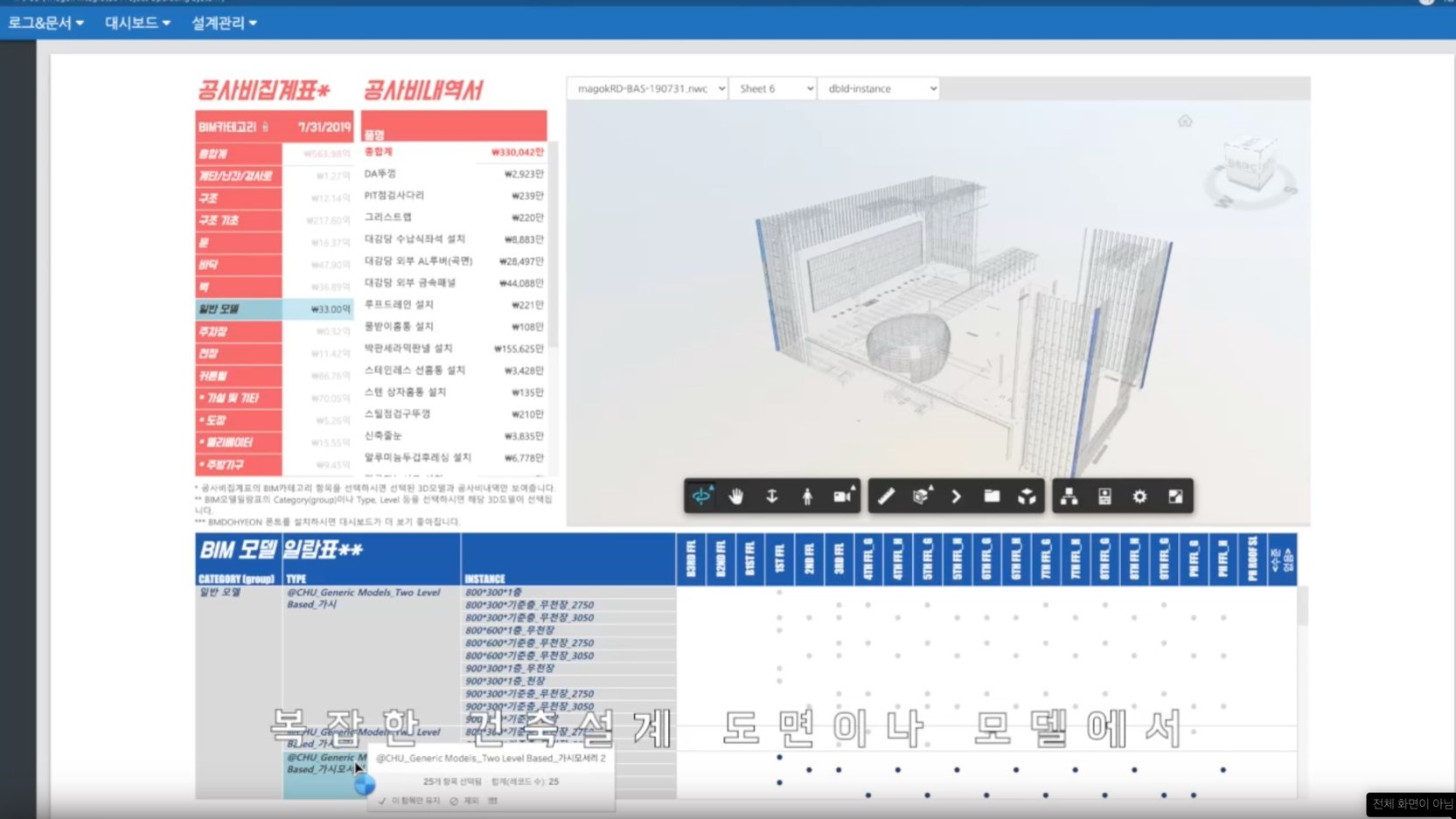Select the Orbit tool in viewer toolbar
The height and width of the screenshot is (819, 1456).
701,496
